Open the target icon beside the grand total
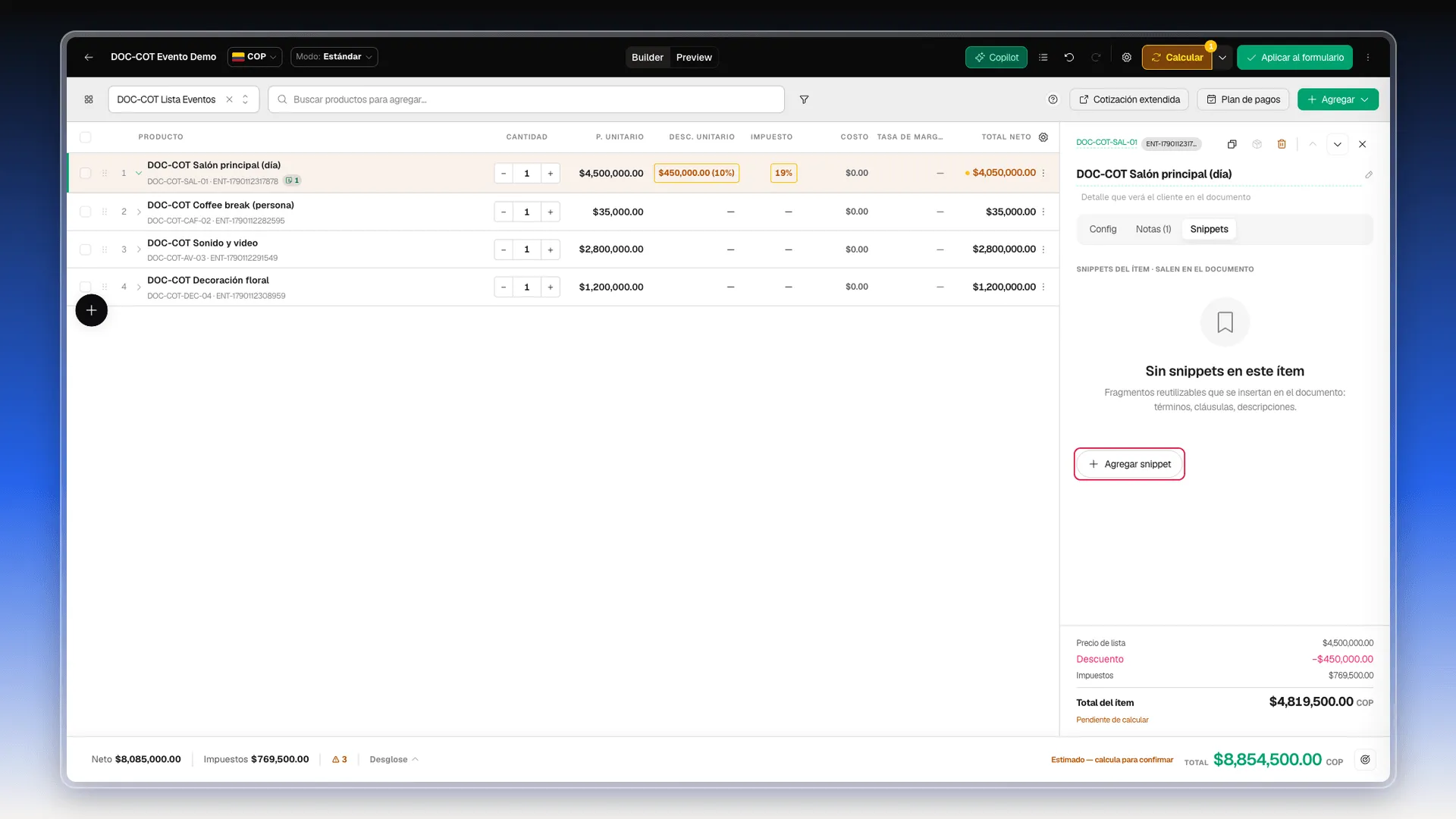The width and height of the screenshot is (1456, 819). 1365,760
